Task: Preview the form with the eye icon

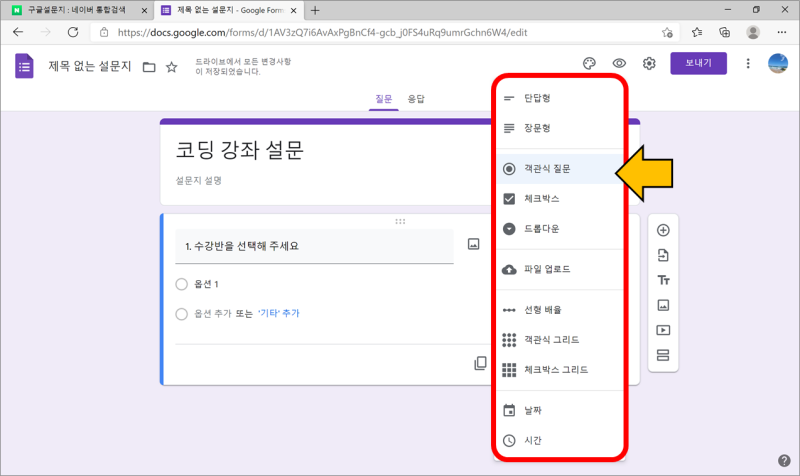Action: pos(619,63)
